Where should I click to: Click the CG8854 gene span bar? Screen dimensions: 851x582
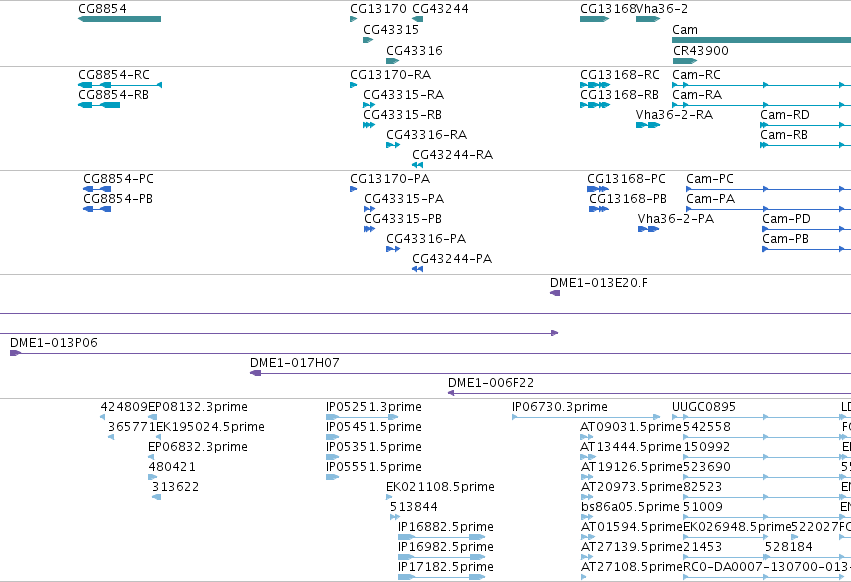click(x=119, y=19)
